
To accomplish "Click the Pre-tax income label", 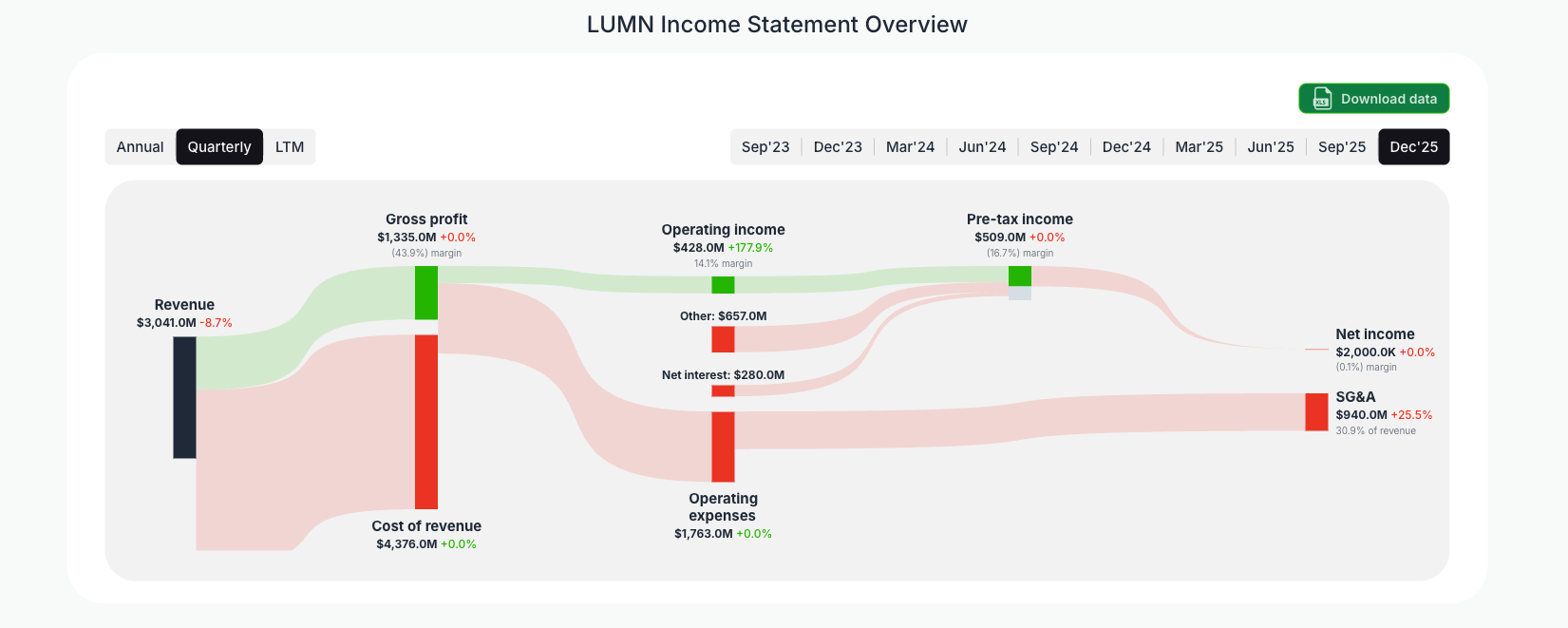I will (x=1020, y=219).
